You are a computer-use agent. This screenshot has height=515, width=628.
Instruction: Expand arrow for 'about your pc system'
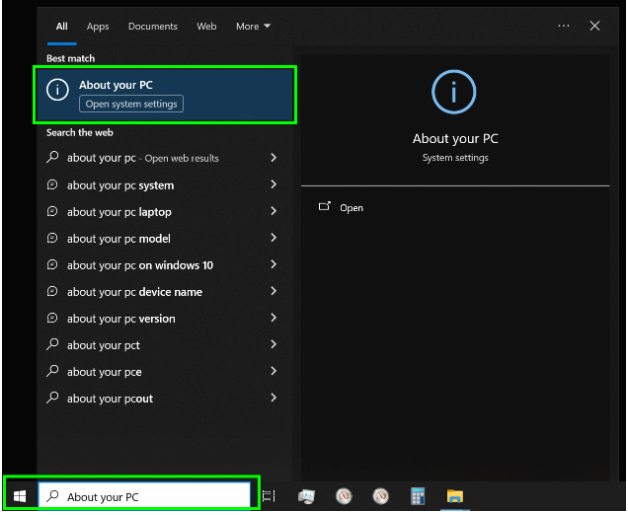(274, 185)
